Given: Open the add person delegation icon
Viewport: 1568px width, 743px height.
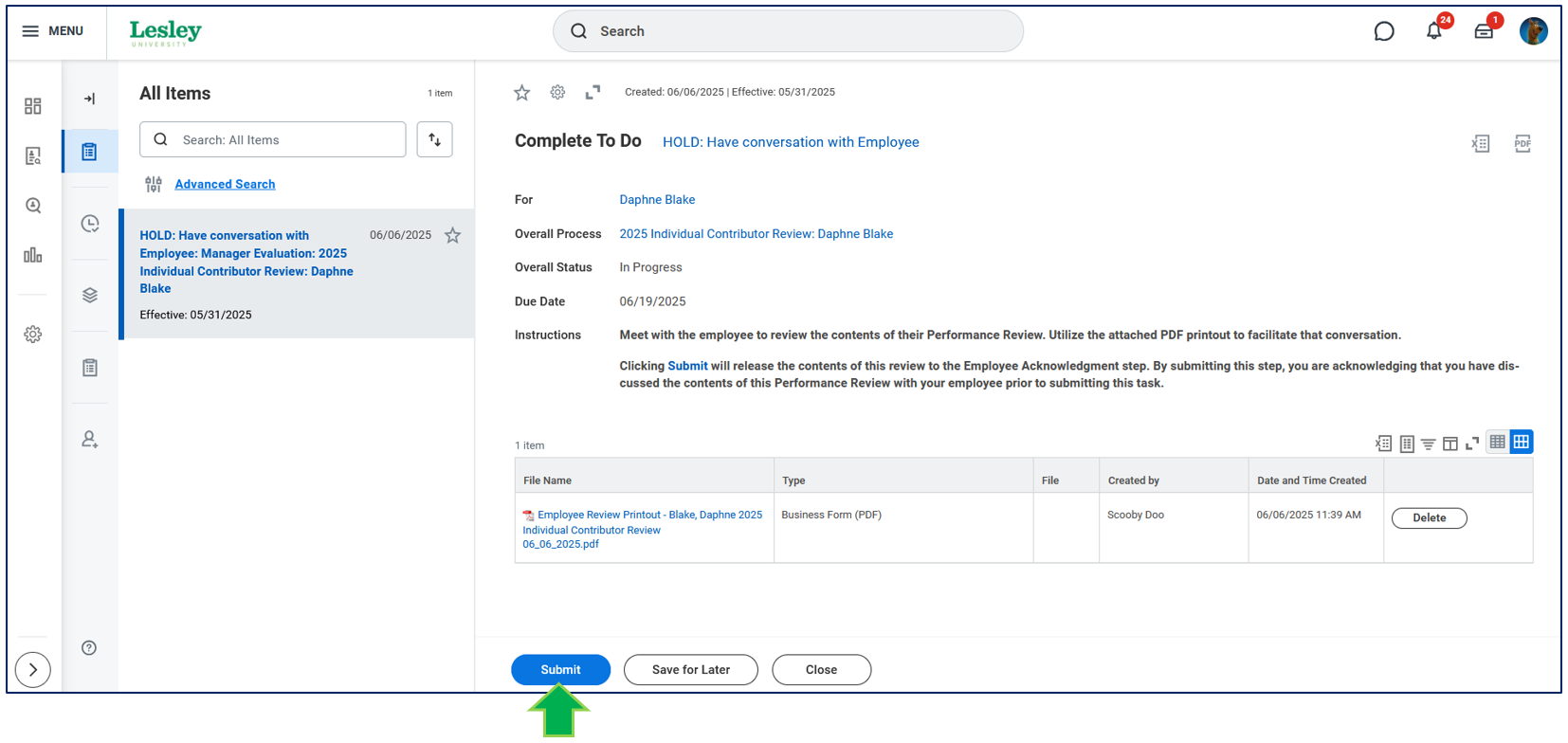Looking at the screenshot, I should (90, 440).
